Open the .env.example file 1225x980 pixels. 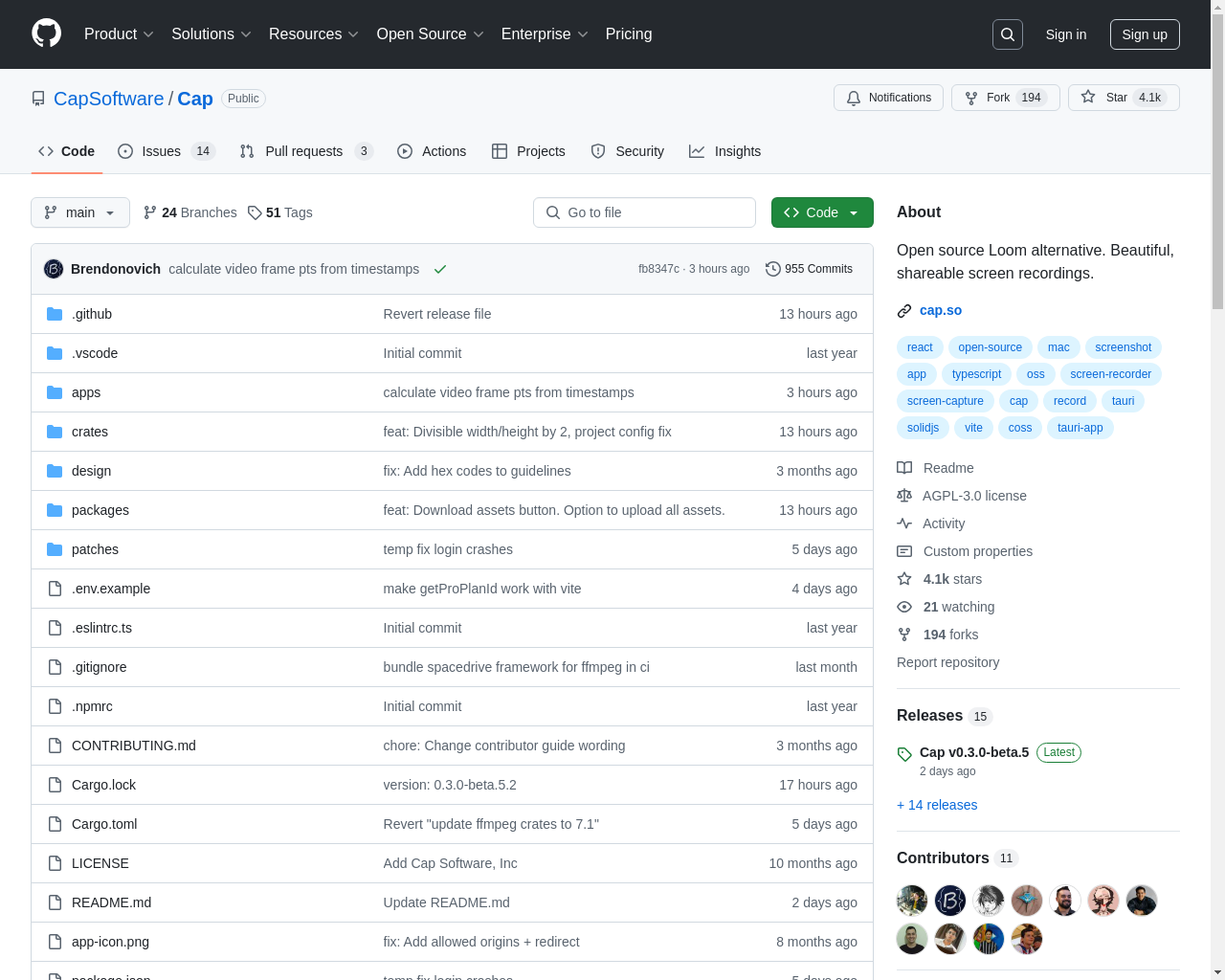point(111,589)
